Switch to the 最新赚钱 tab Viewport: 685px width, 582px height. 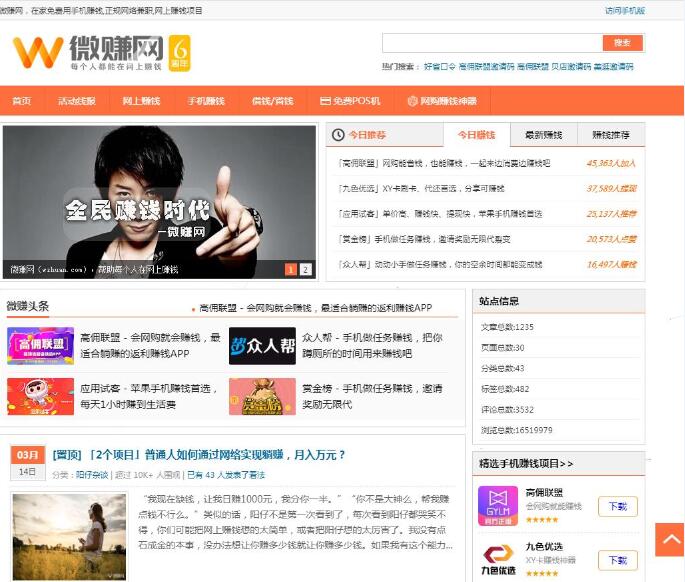pos(543,135)
